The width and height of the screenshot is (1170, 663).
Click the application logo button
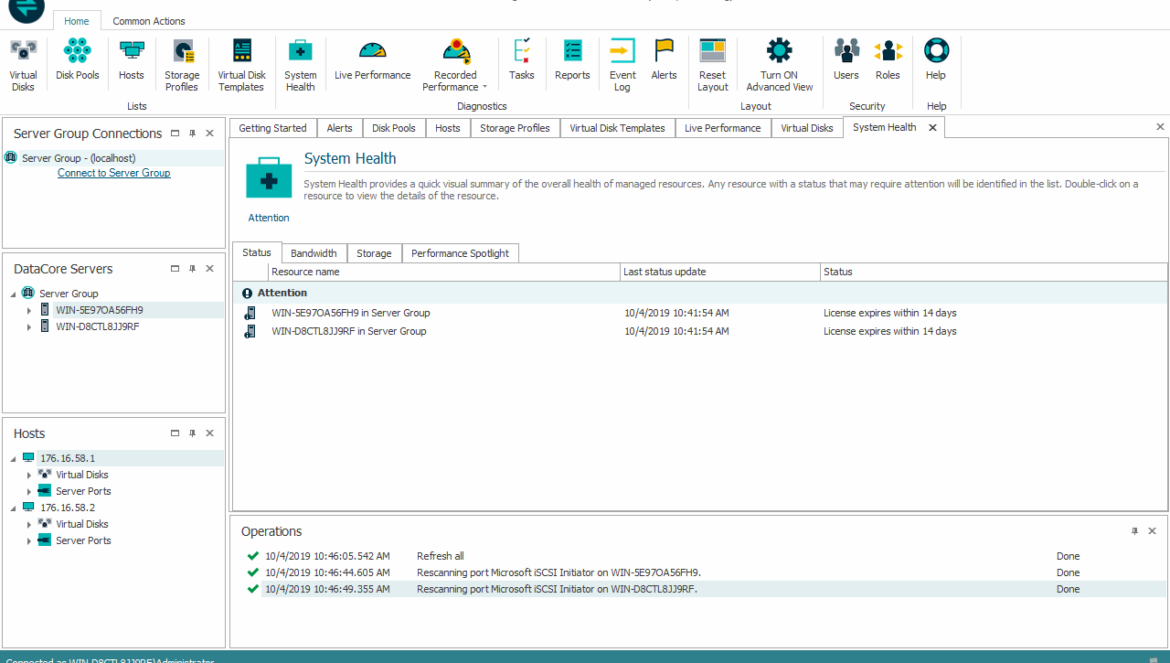pos(26,10)
